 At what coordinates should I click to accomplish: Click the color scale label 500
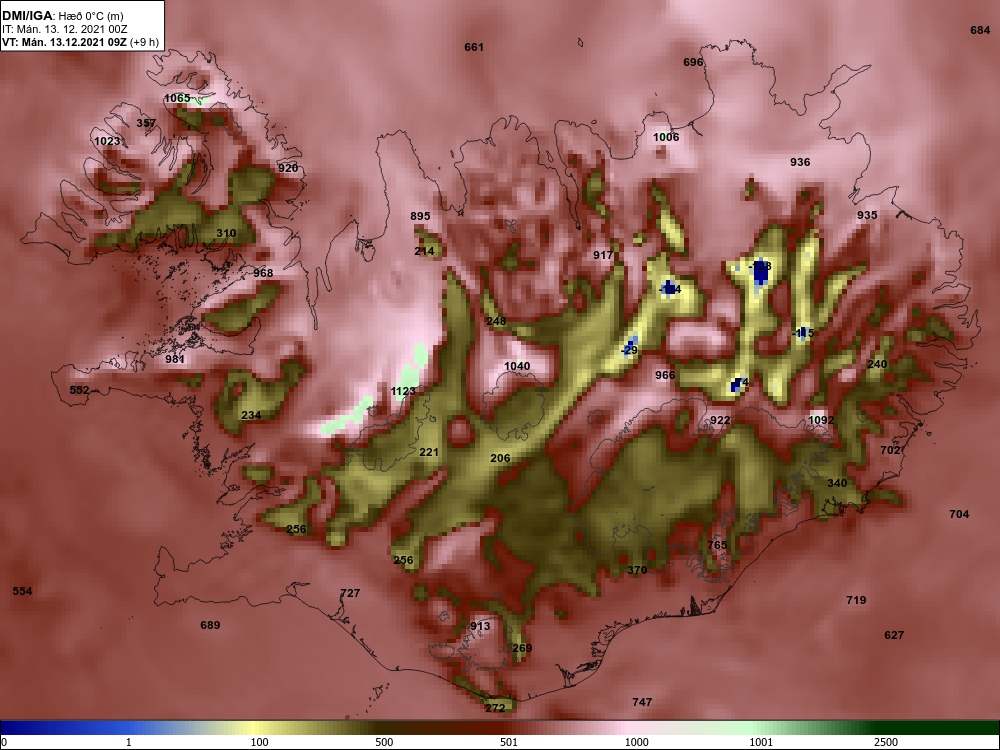point(384,742)
